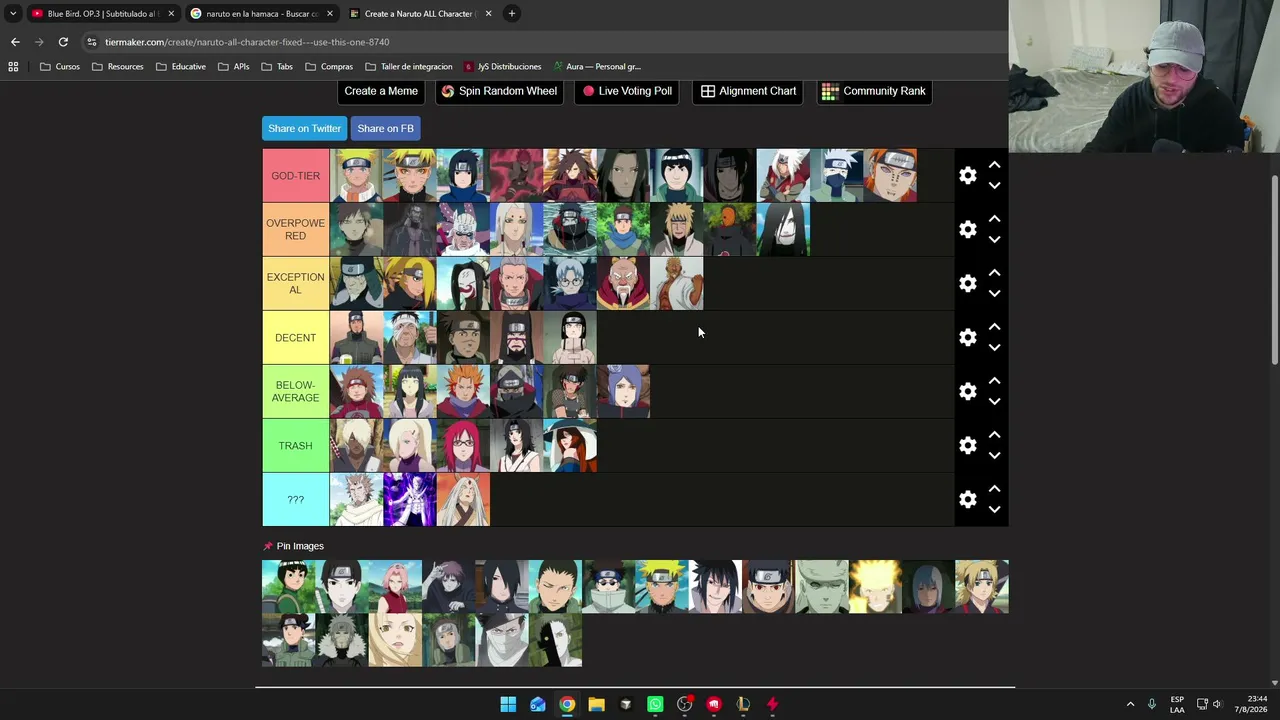Click the TRASH tier label
1280x720 pixels.
295,446
